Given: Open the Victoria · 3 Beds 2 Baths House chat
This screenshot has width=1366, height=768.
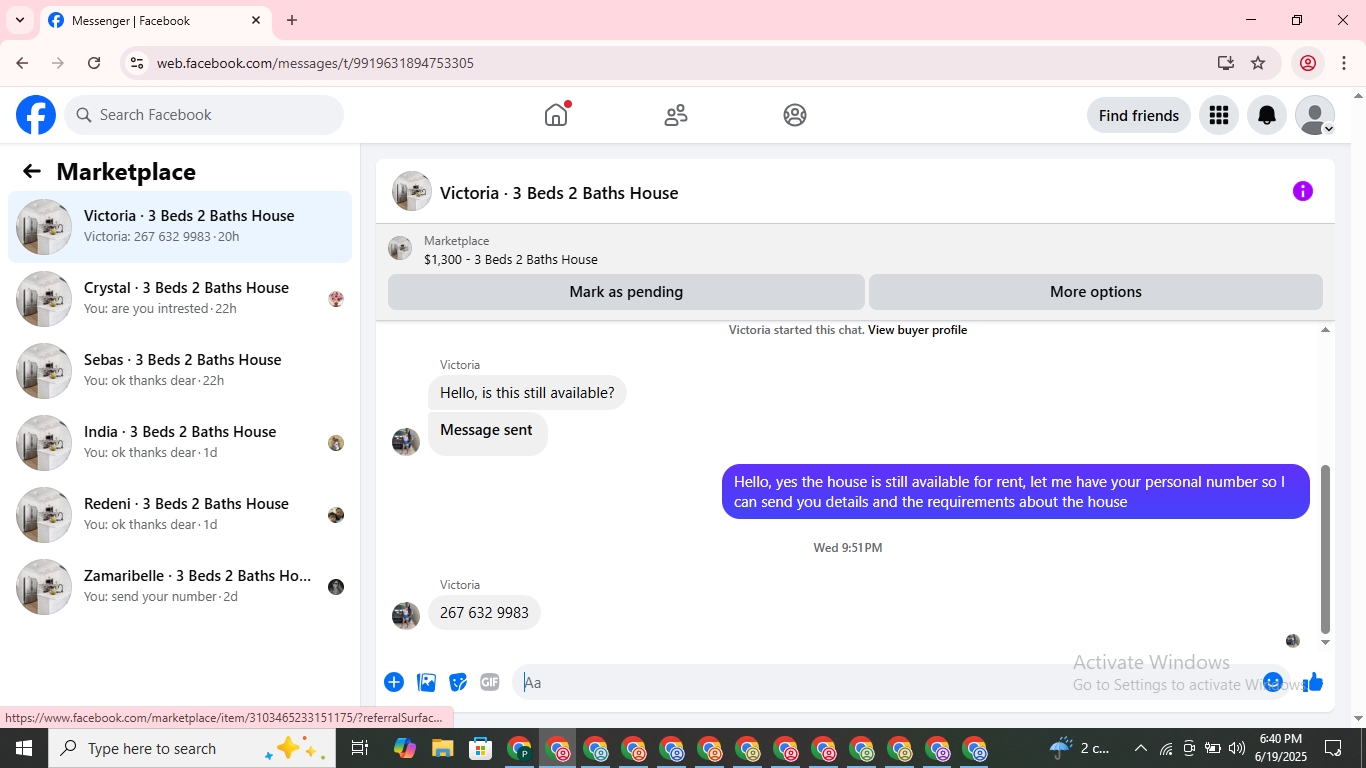Looking at the screenshot, I should pyautogui.click(x=180, y=227).
